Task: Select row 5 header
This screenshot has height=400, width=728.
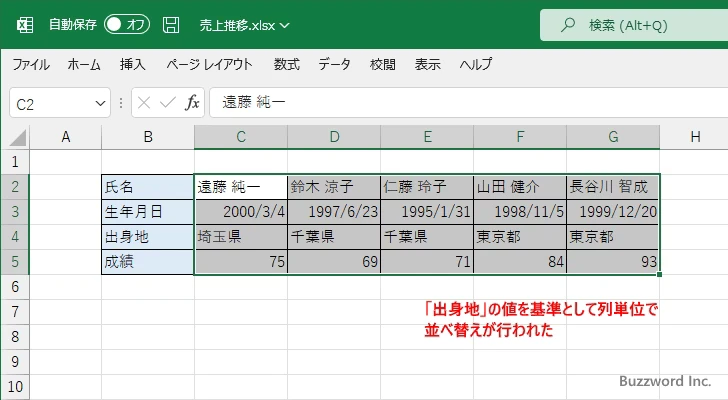Action: tap(15, 262)
